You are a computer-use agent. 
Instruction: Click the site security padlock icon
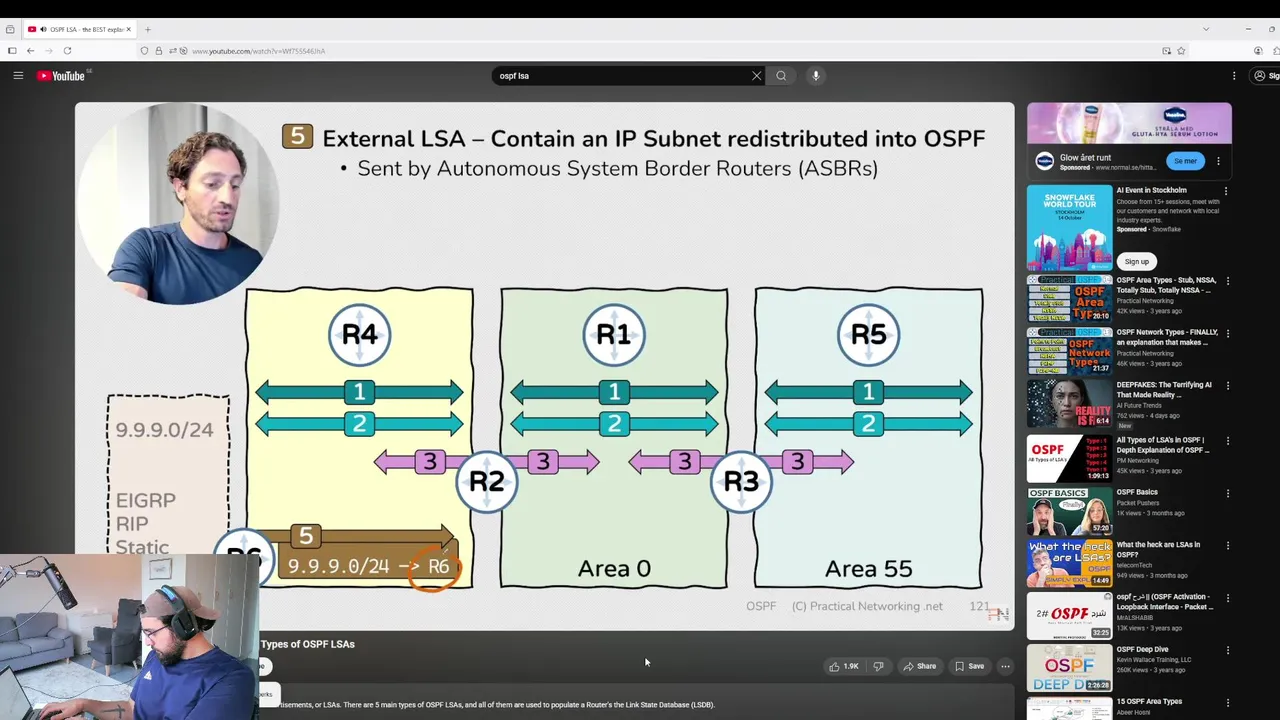click(158, 51)
